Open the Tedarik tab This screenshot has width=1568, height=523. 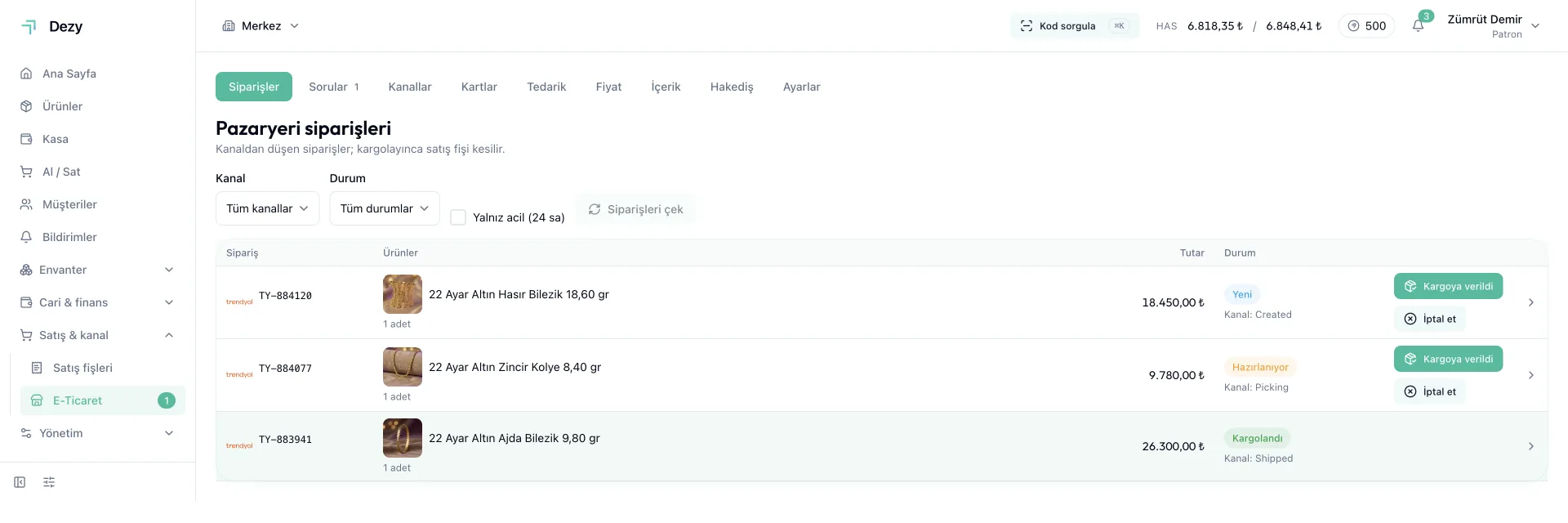click(x=546, y=87)
